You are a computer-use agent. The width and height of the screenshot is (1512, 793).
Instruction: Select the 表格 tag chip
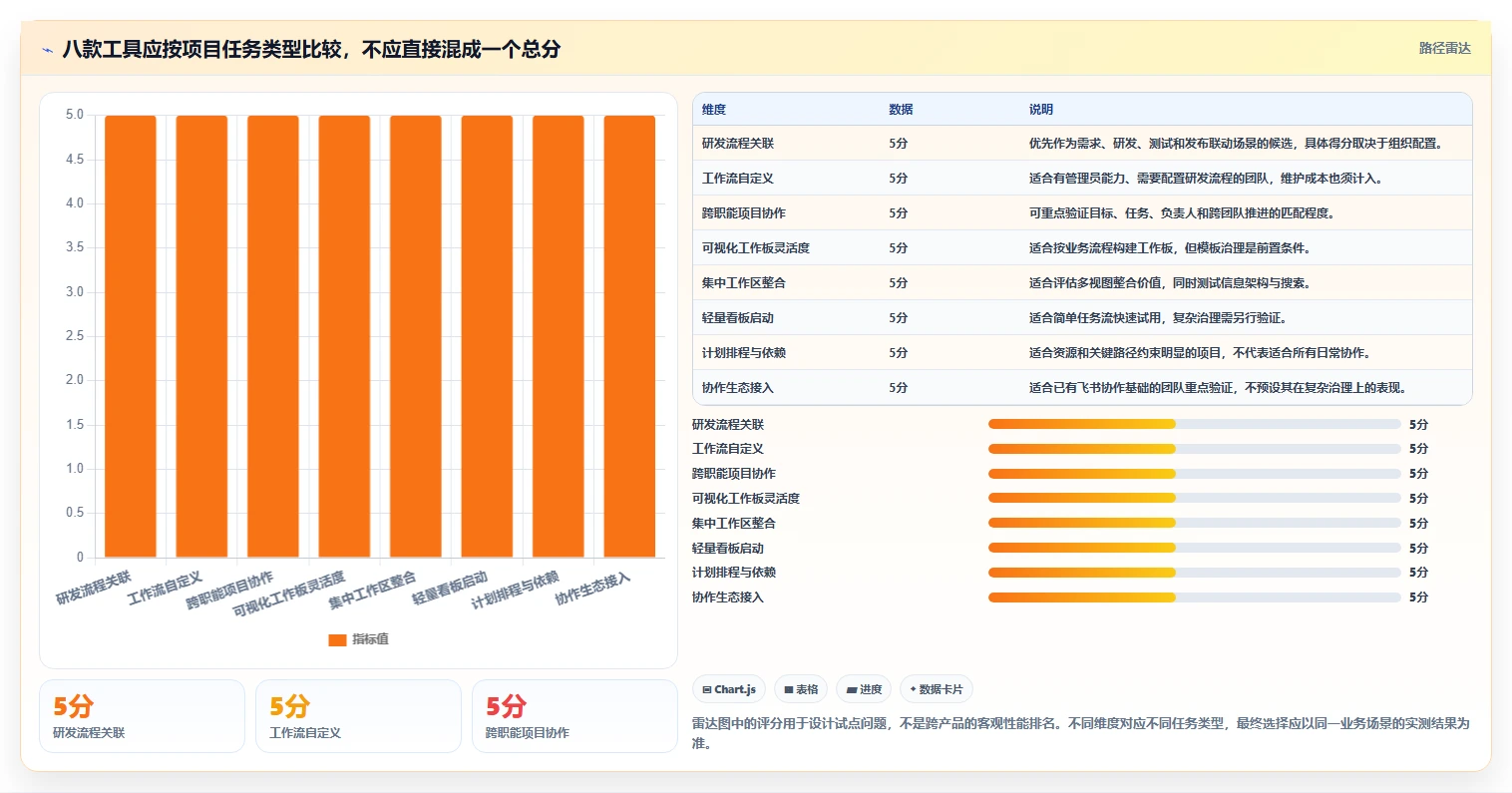point(801,689)
